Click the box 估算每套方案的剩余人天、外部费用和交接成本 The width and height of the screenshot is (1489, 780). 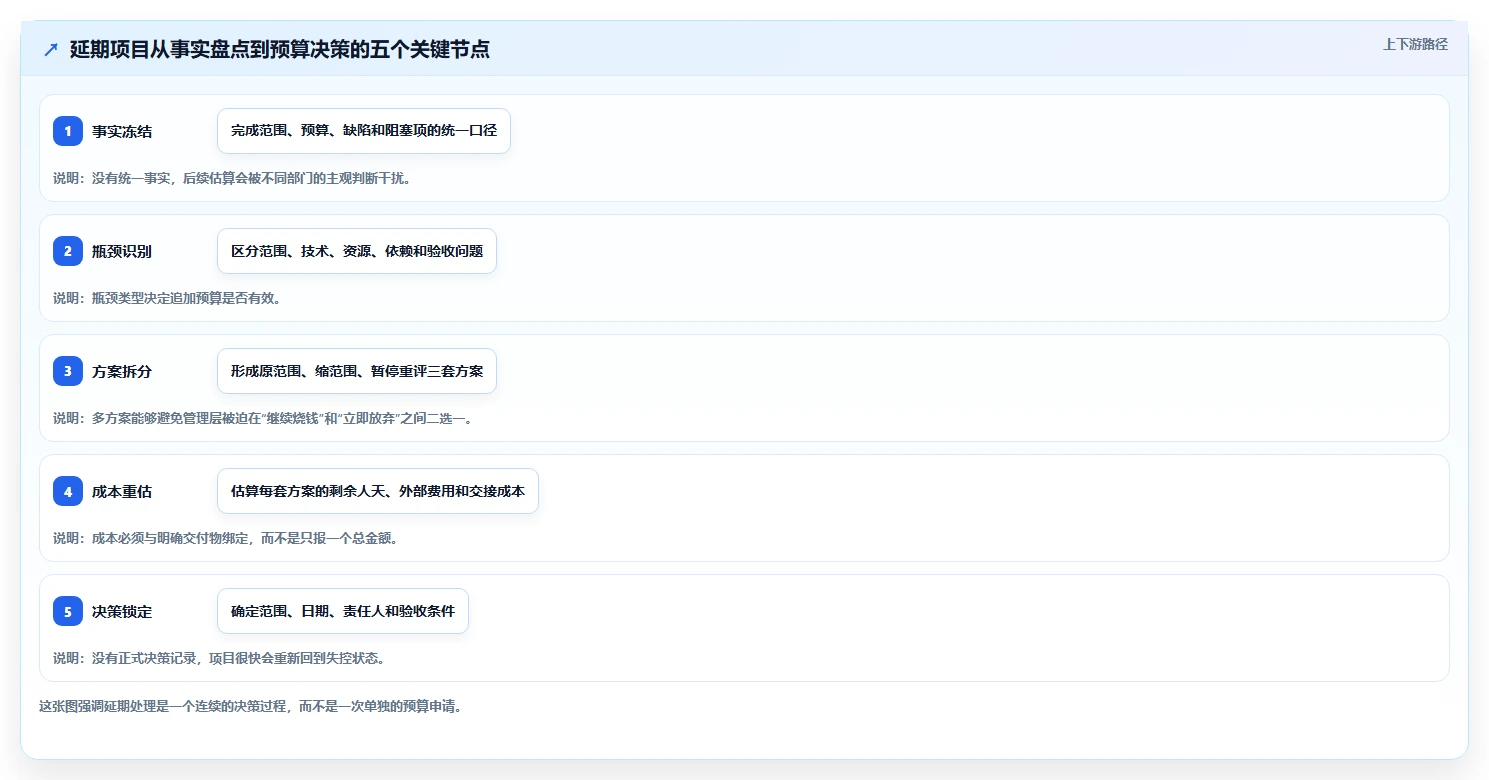[378, 491]
